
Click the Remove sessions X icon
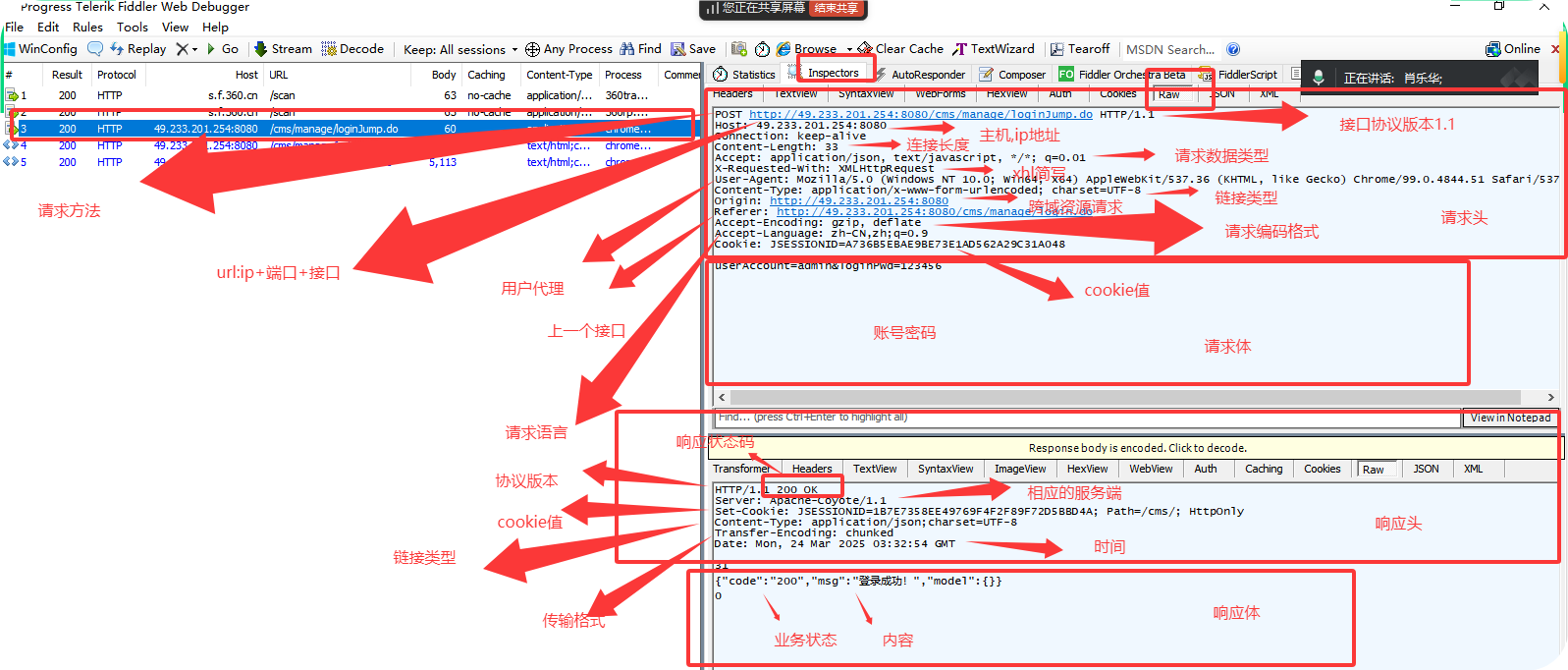(182, 49)
